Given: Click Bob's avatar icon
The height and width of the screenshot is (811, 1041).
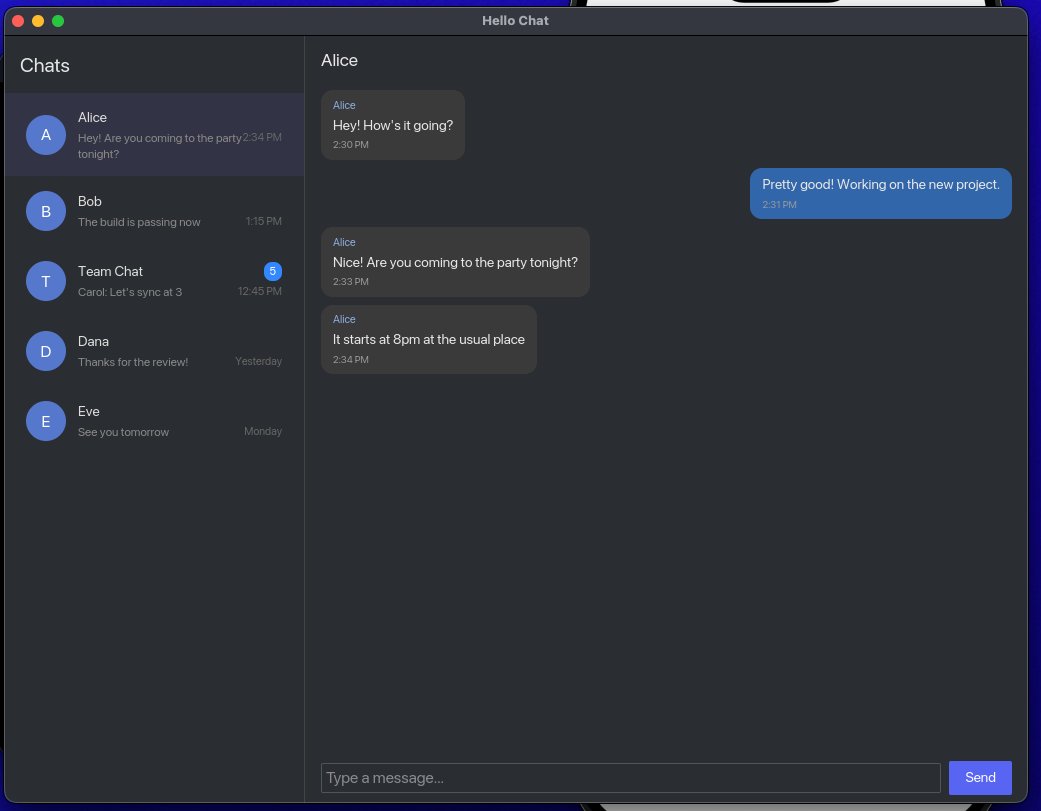Looking at the screenshot, I should point(45,211).
